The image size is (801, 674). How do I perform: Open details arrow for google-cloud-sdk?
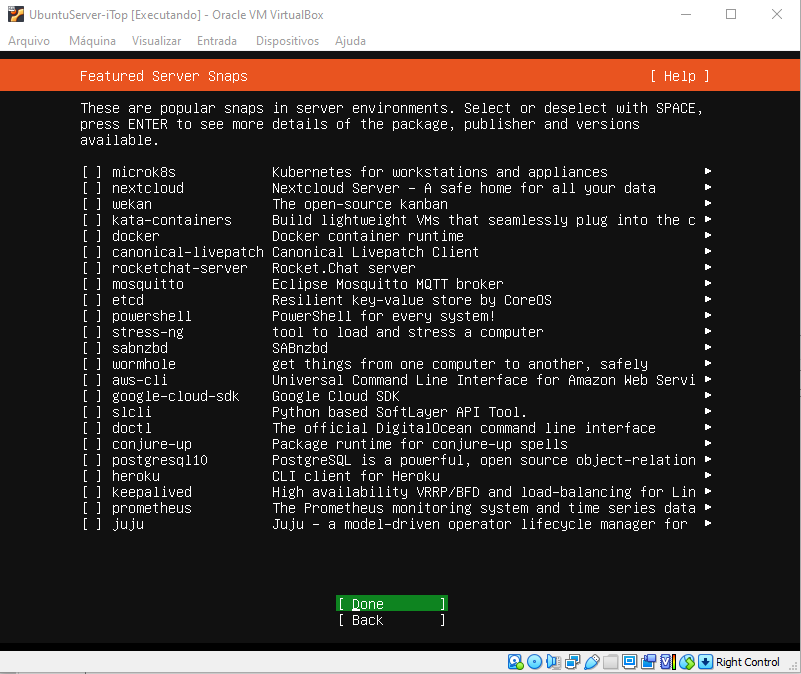point(708,396)
